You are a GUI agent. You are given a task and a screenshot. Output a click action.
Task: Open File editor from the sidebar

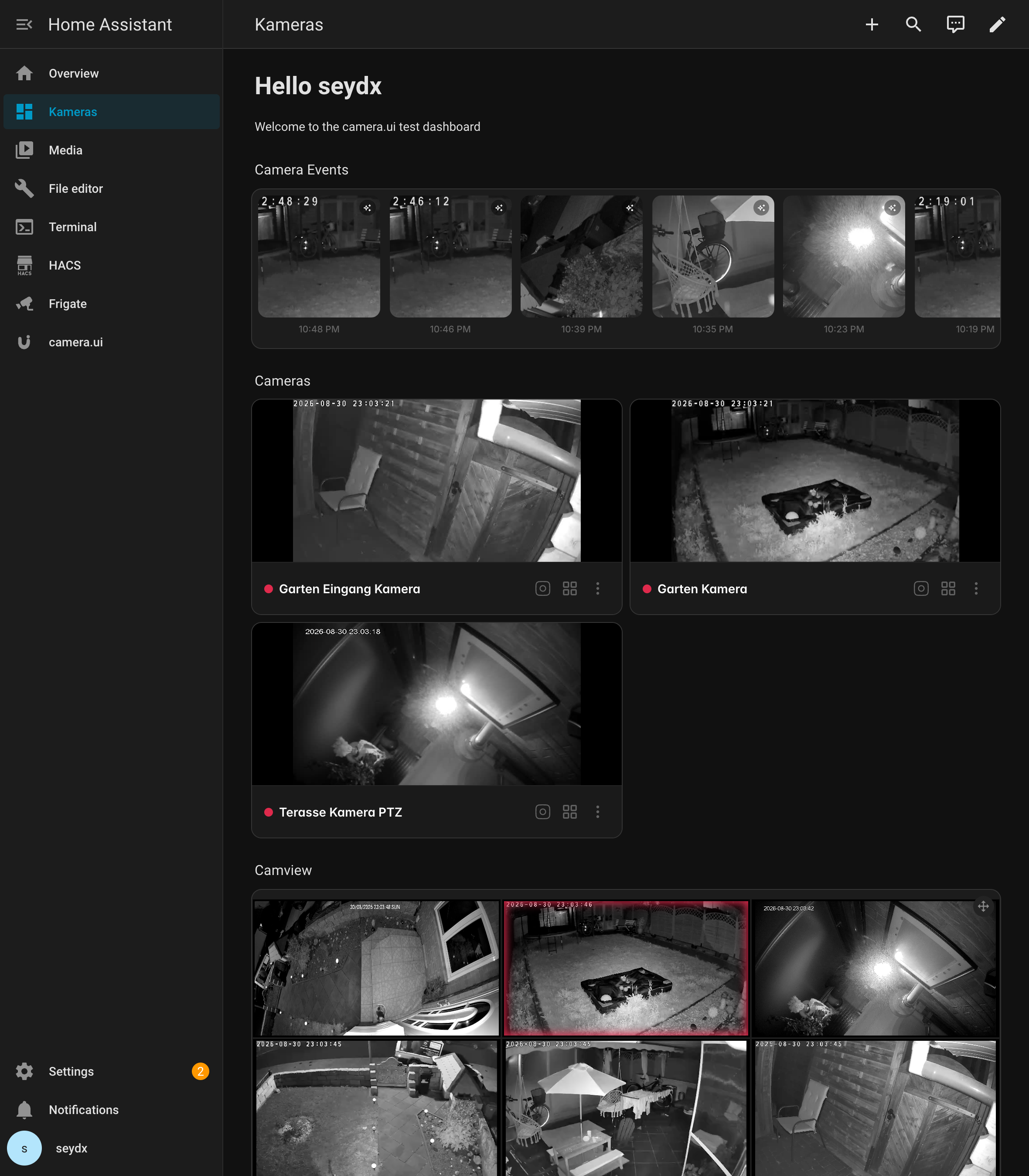click(x=111, y=188)
